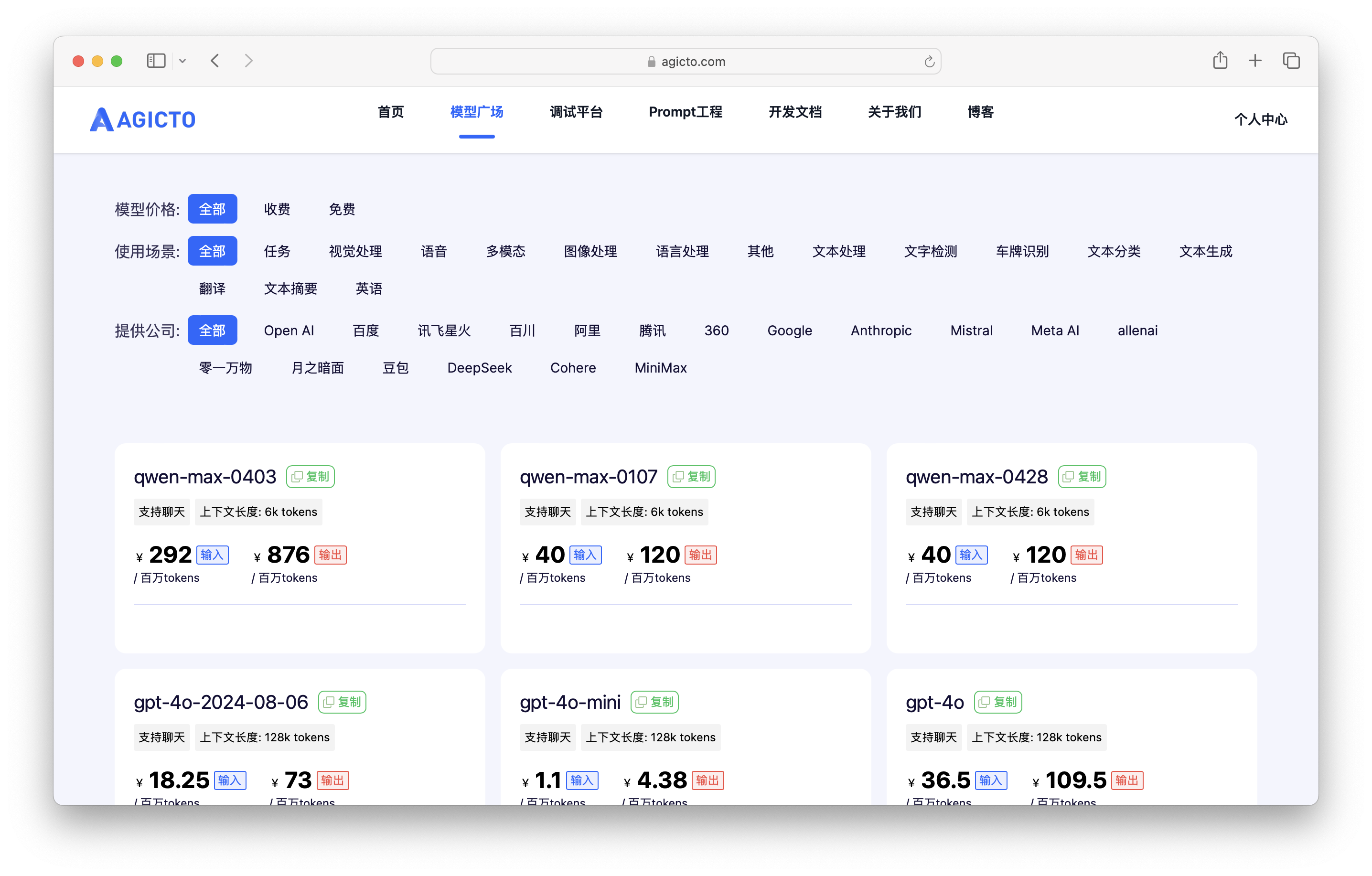Open the gpt-4o model card title
This screenshot has width=1372, height=876.
point(934,702)
